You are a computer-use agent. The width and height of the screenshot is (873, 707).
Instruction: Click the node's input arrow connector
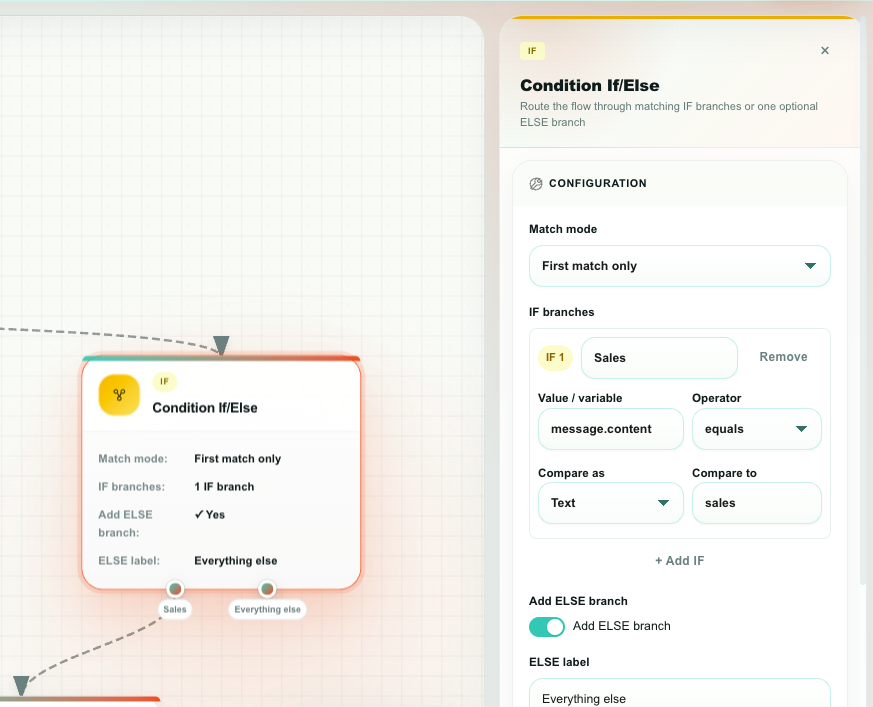(x=222, y=345)
